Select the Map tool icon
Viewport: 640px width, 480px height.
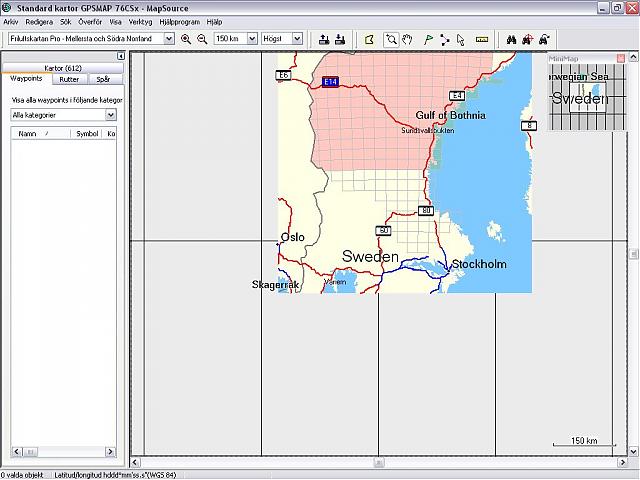coord(369,40)
